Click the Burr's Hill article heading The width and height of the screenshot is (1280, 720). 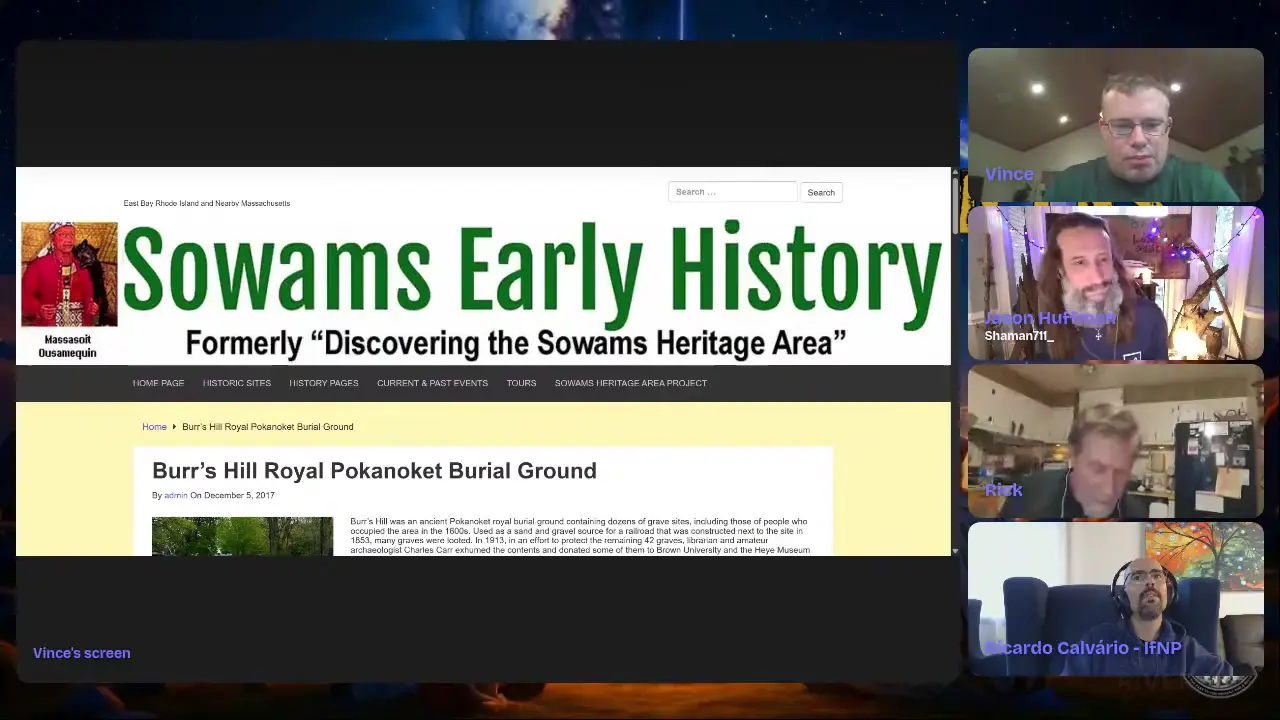374,471
